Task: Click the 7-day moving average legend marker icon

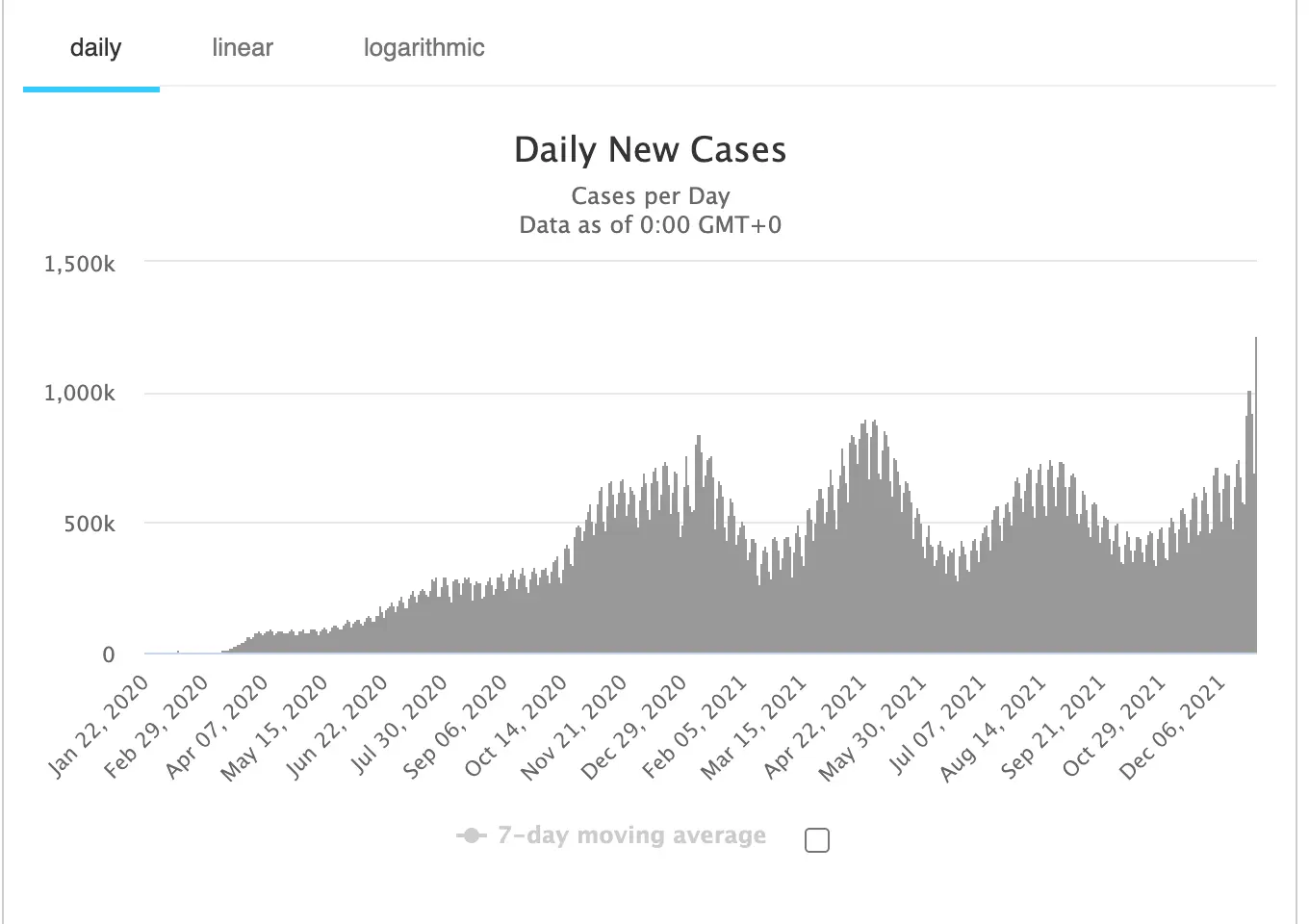Action: click(x=471, y=835)
